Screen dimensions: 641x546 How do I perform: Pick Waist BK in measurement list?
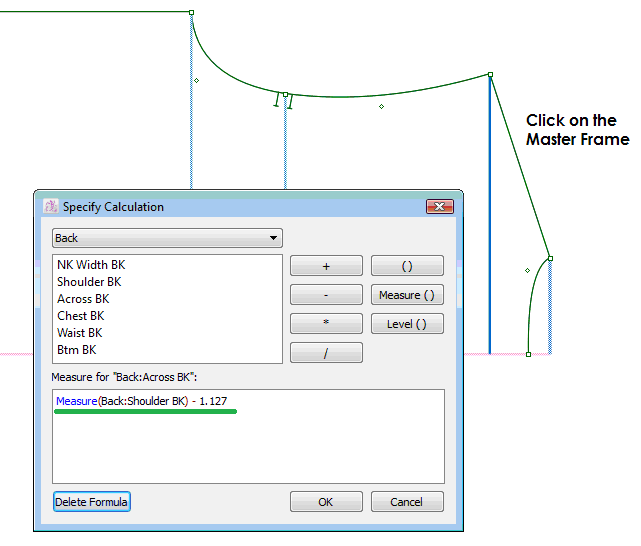point(79,333)
